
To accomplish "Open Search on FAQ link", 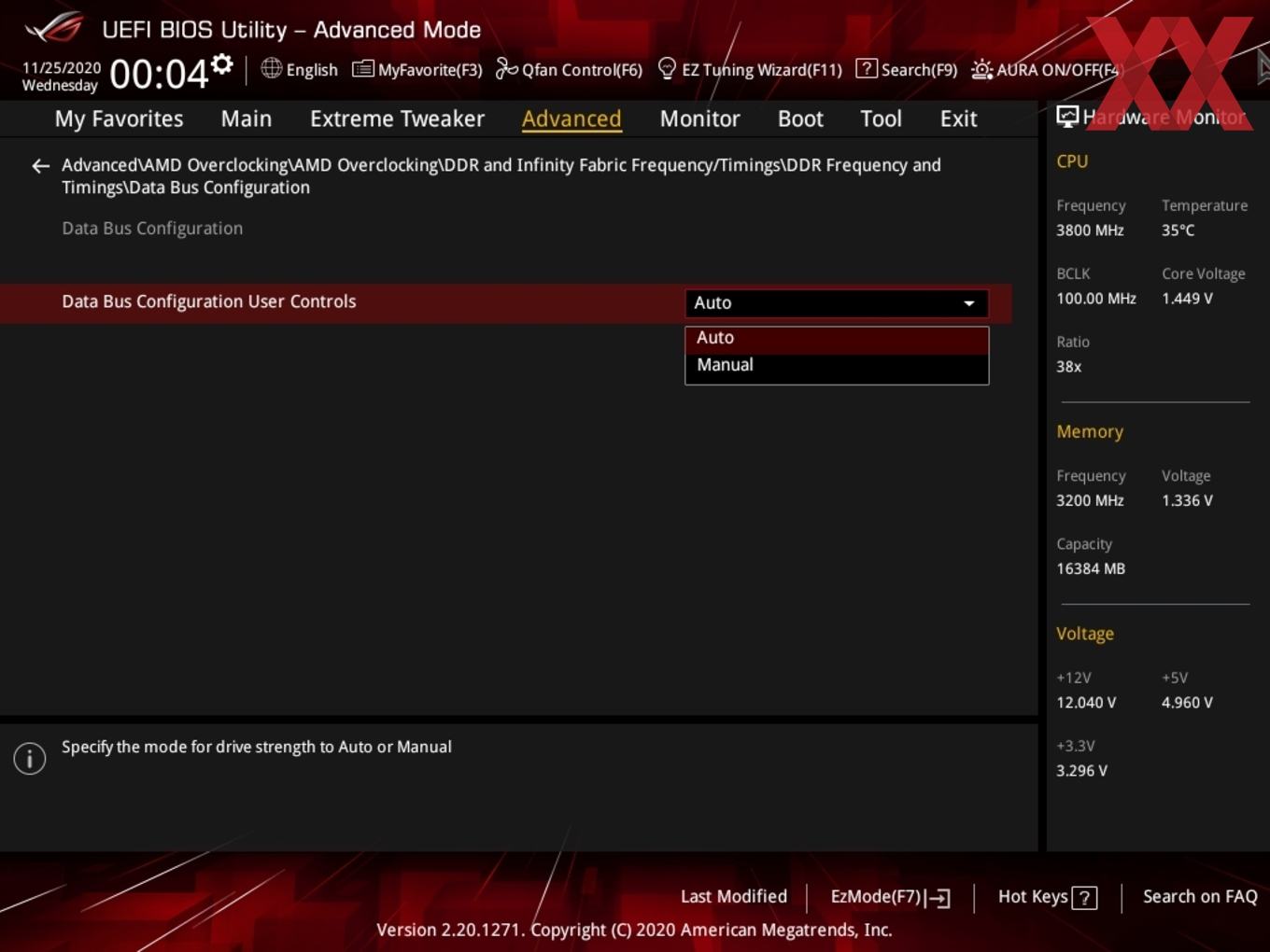I will [x=1200, y=896].
